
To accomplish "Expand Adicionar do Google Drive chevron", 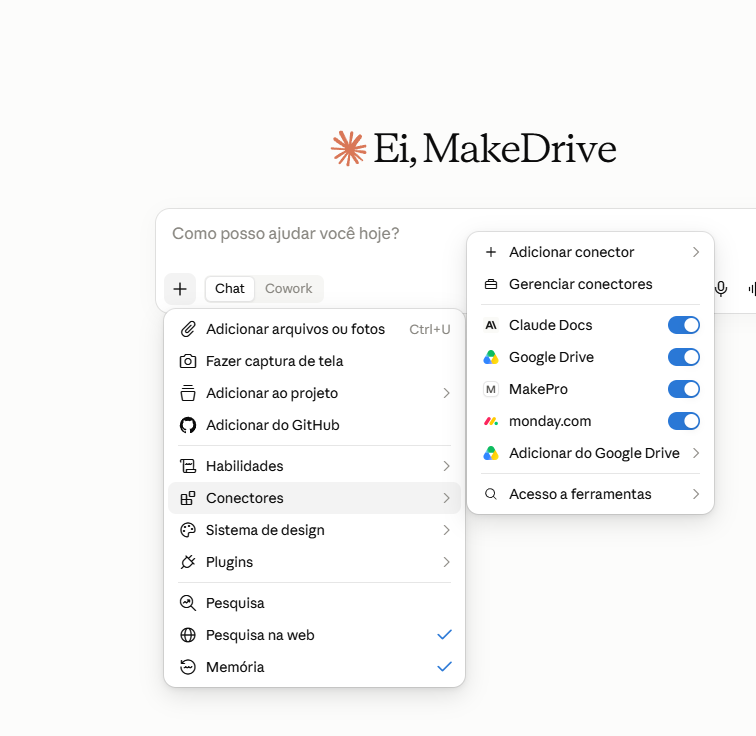I will 696,453.
